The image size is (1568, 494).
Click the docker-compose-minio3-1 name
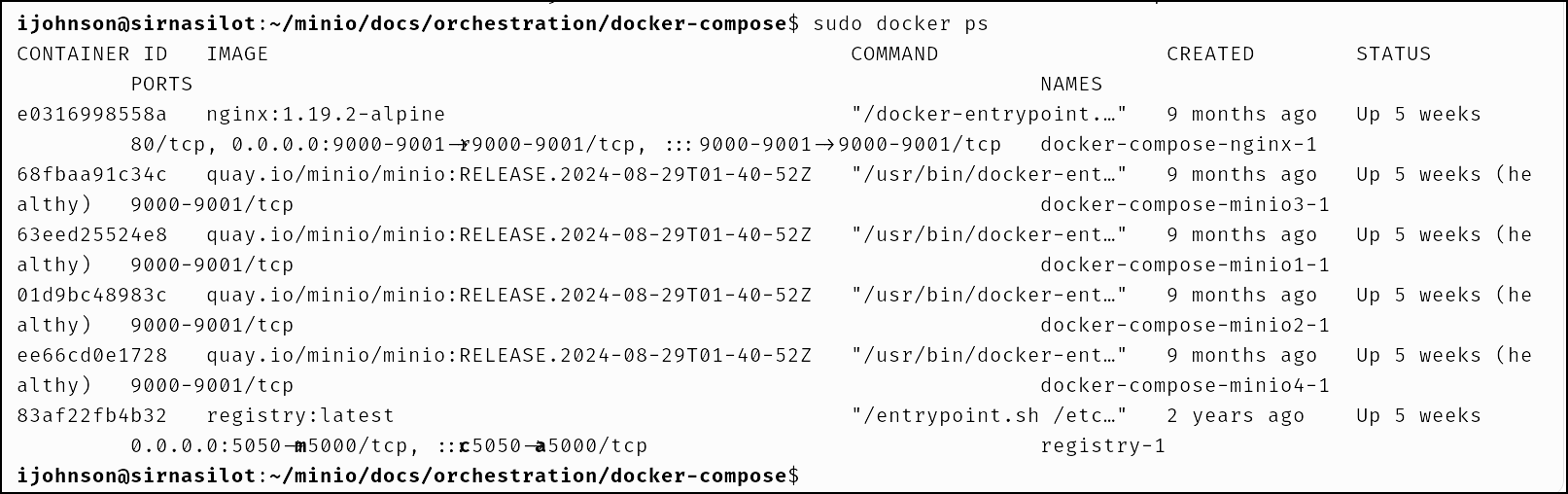pos(1184,205)
